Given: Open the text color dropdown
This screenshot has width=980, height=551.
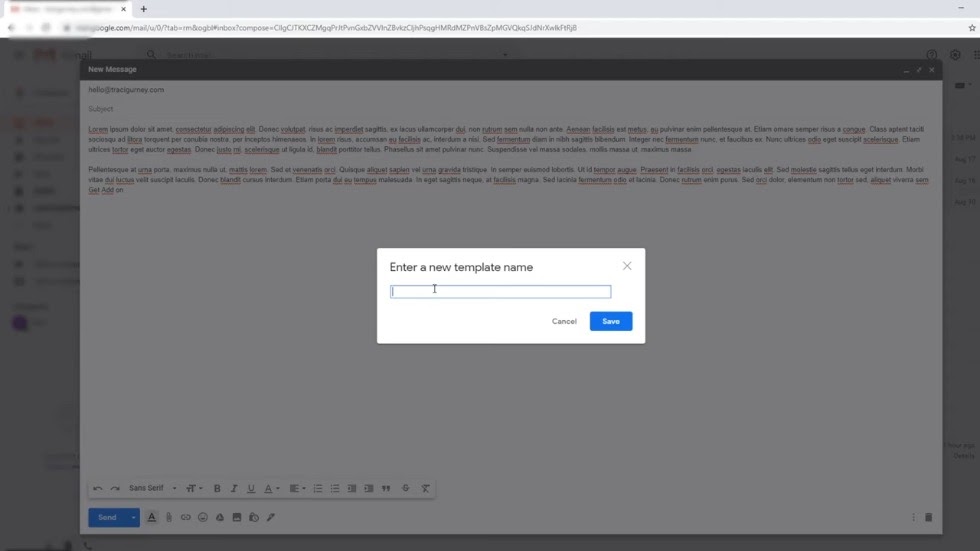Looking at the screenshot, I should 271,489.
